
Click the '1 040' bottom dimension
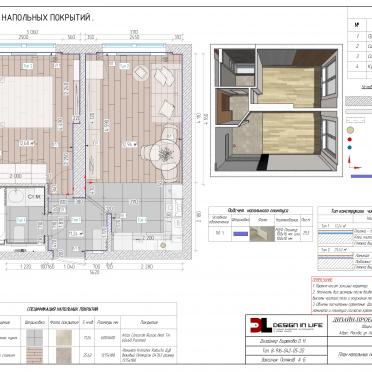69,266
